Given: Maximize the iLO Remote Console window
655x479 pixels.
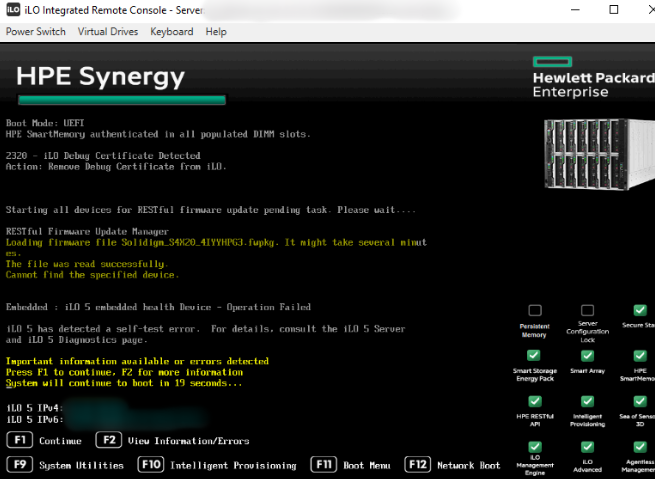Looking at the screenshot, I should pos(614,10).
